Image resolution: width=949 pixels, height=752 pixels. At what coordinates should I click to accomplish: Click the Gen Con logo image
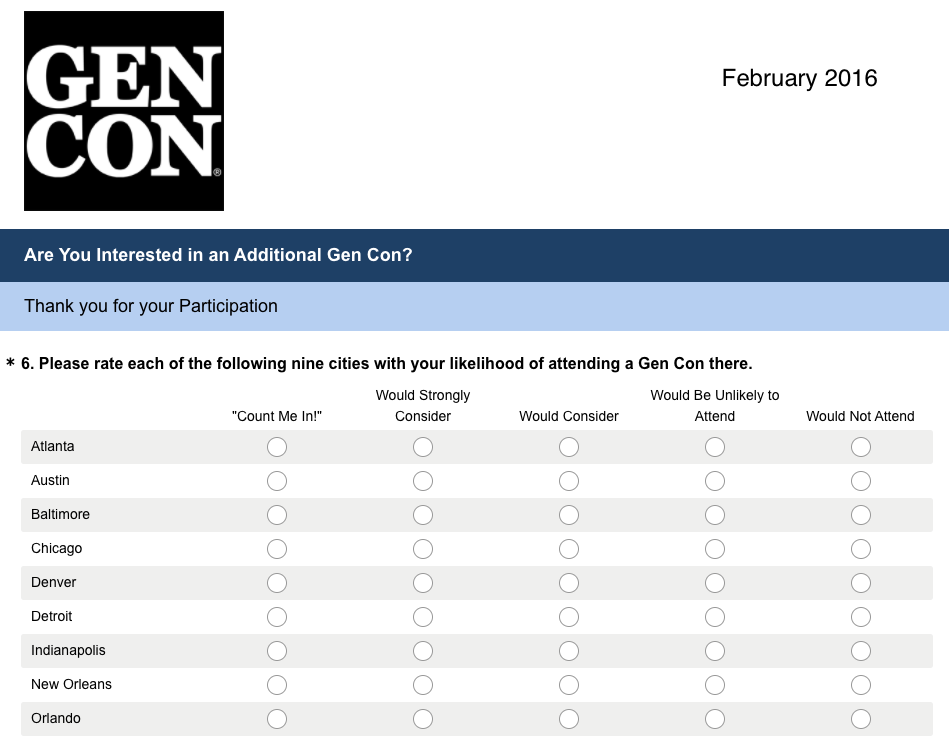coord(124,111)
